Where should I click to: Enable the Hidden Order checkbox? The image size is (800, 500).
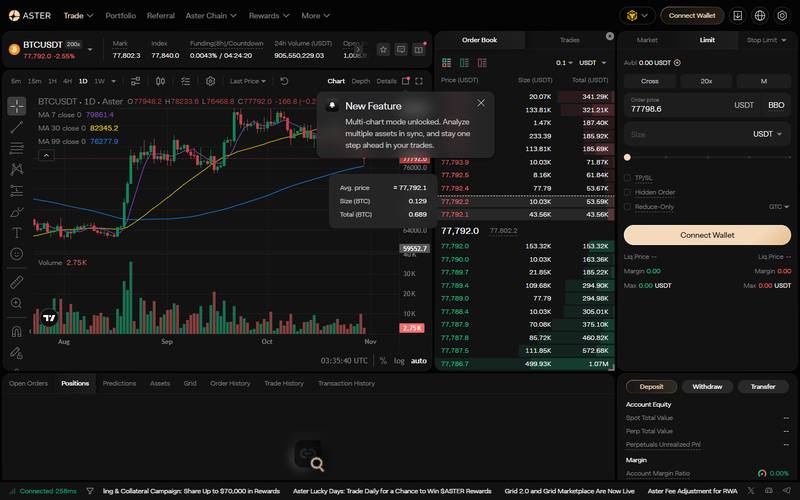click(x=628, y=192)
